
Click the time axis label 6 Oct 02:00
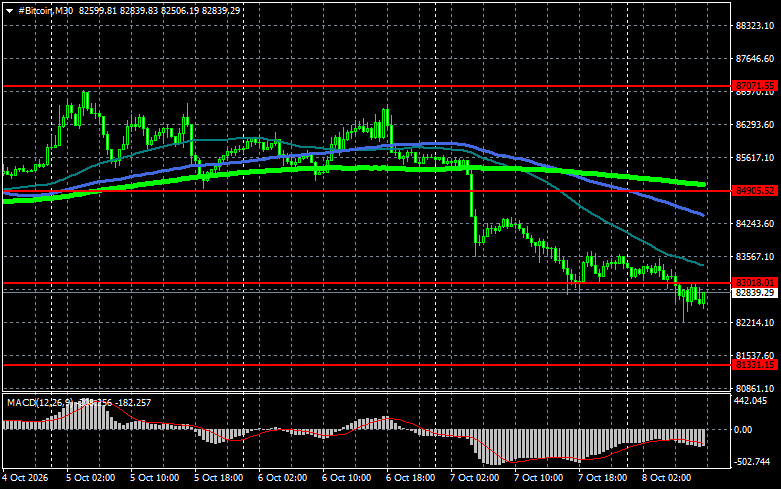[x=282, y=478]
